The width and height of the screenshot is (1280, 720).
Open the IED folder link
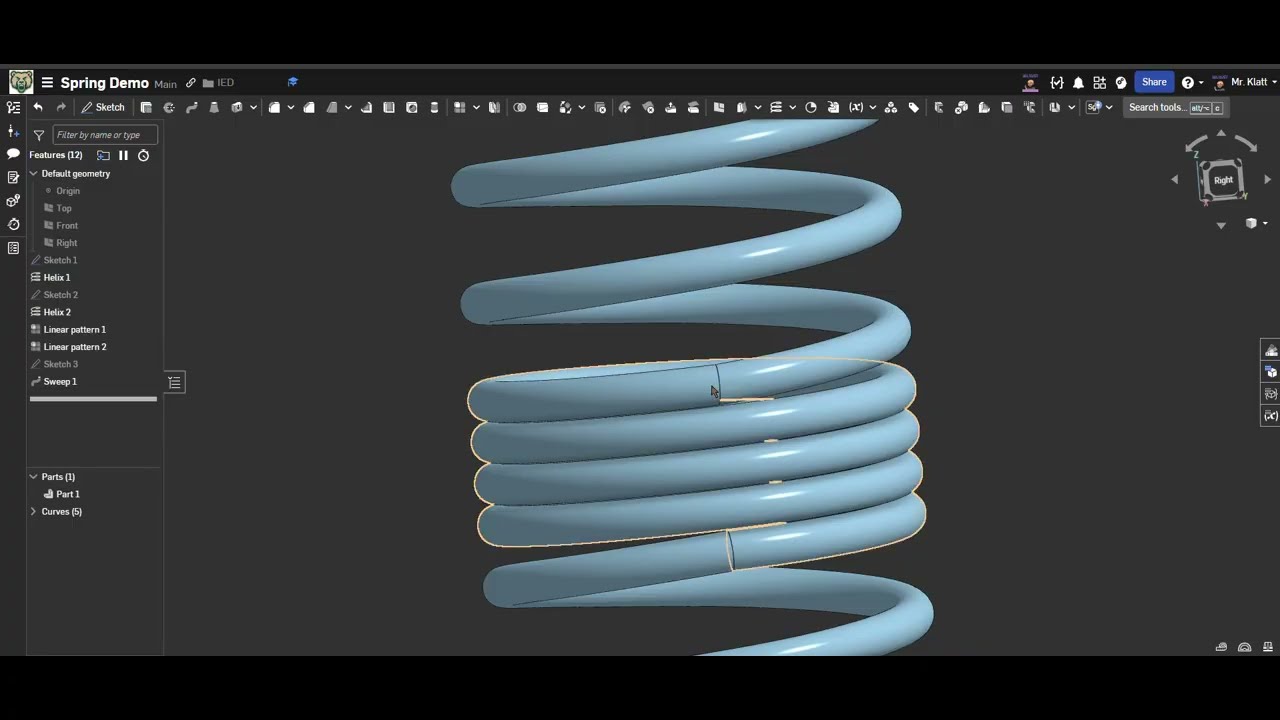coord(218,83)
